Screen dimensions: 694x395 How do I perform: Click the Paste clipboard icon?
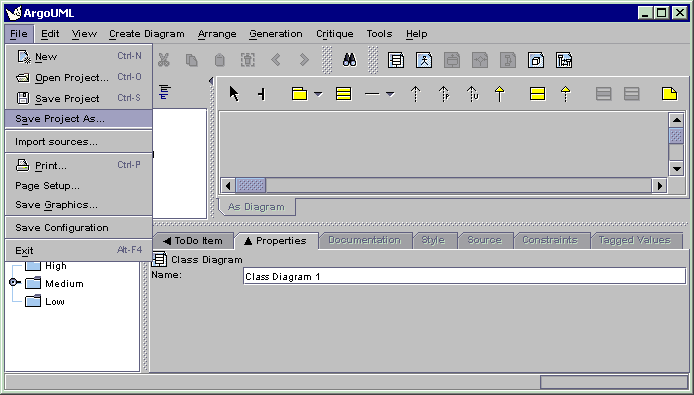[x=220, y=60]
